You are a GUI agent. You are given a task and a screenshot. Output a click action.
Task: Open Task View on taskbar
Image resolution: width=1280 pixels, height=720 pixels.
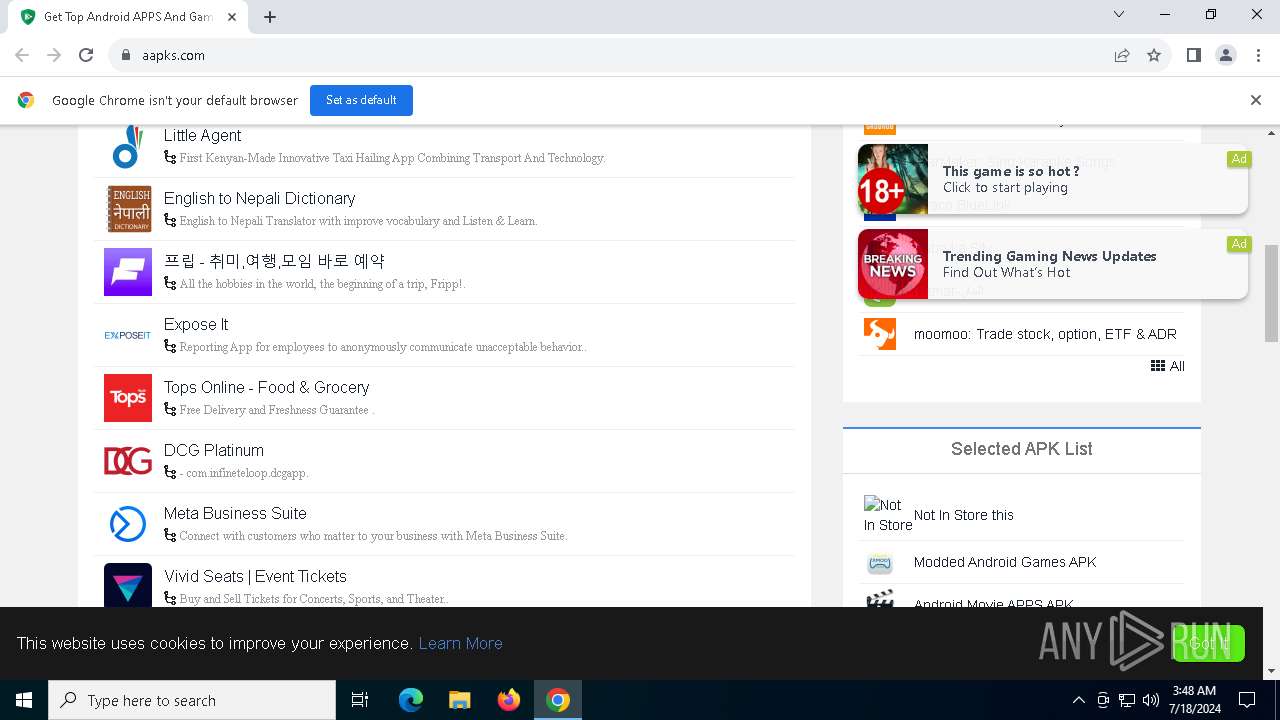coord(360,700)
